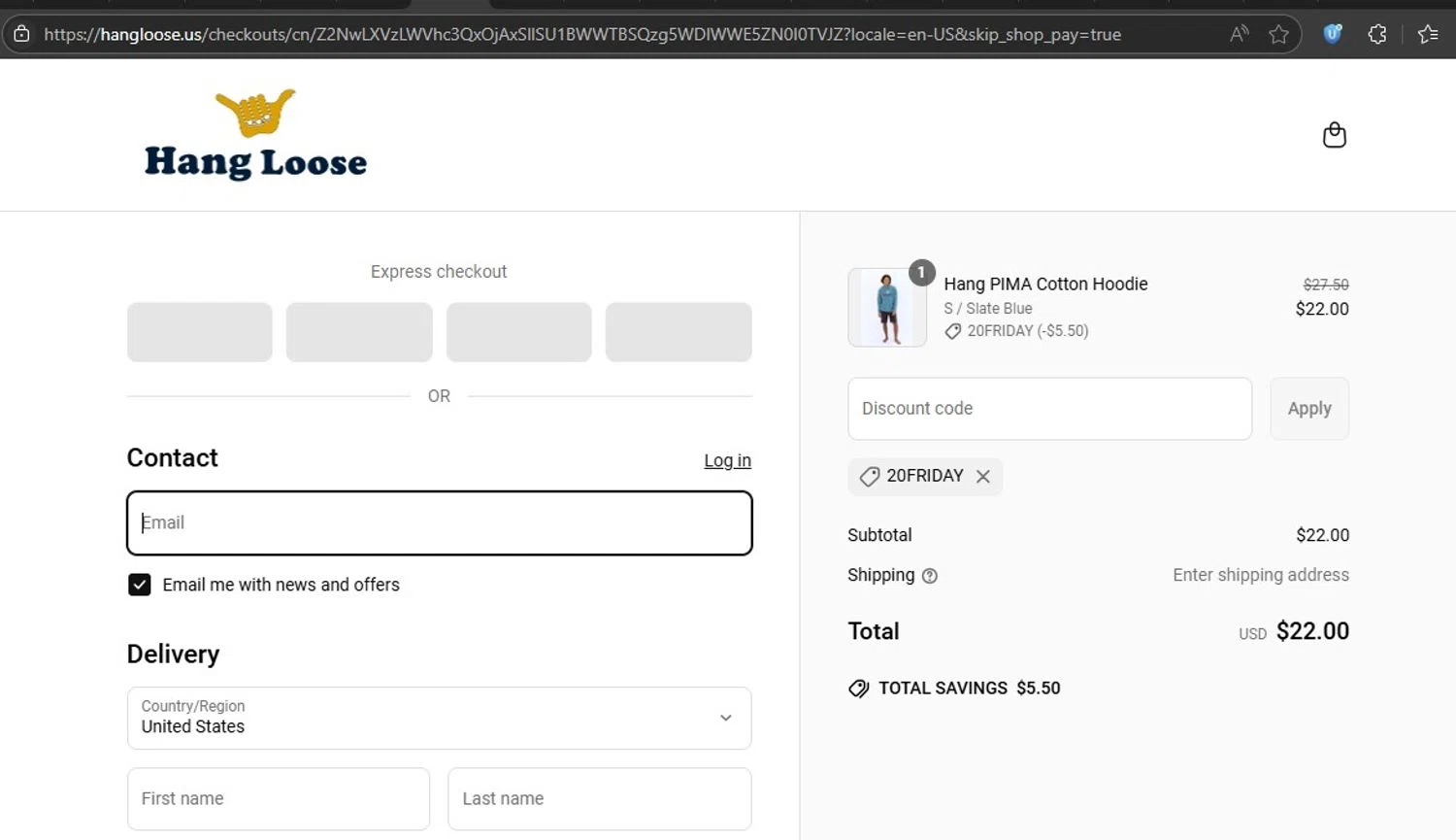1456x840 pixels.
Task: Click the Last name field
Action: coord(599,799)
